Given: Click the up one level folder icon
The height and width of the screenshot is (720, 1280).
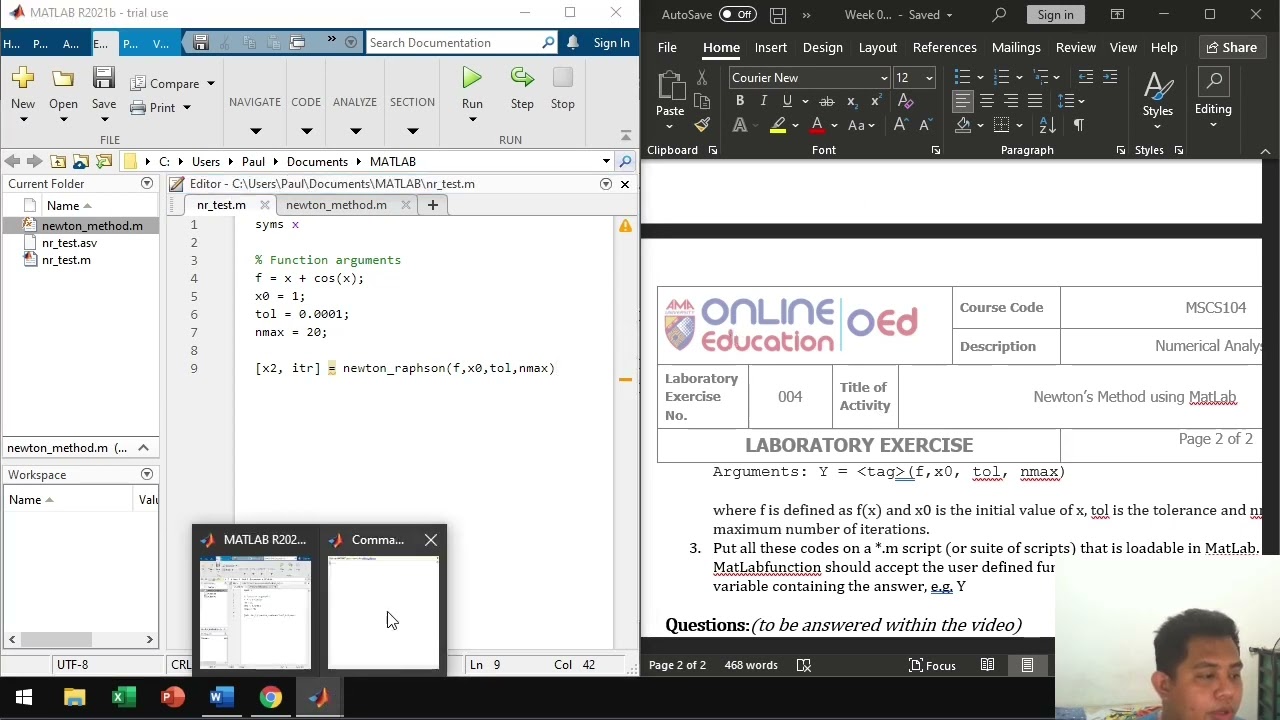Looking at the screenshot, I should coord(58,161).
